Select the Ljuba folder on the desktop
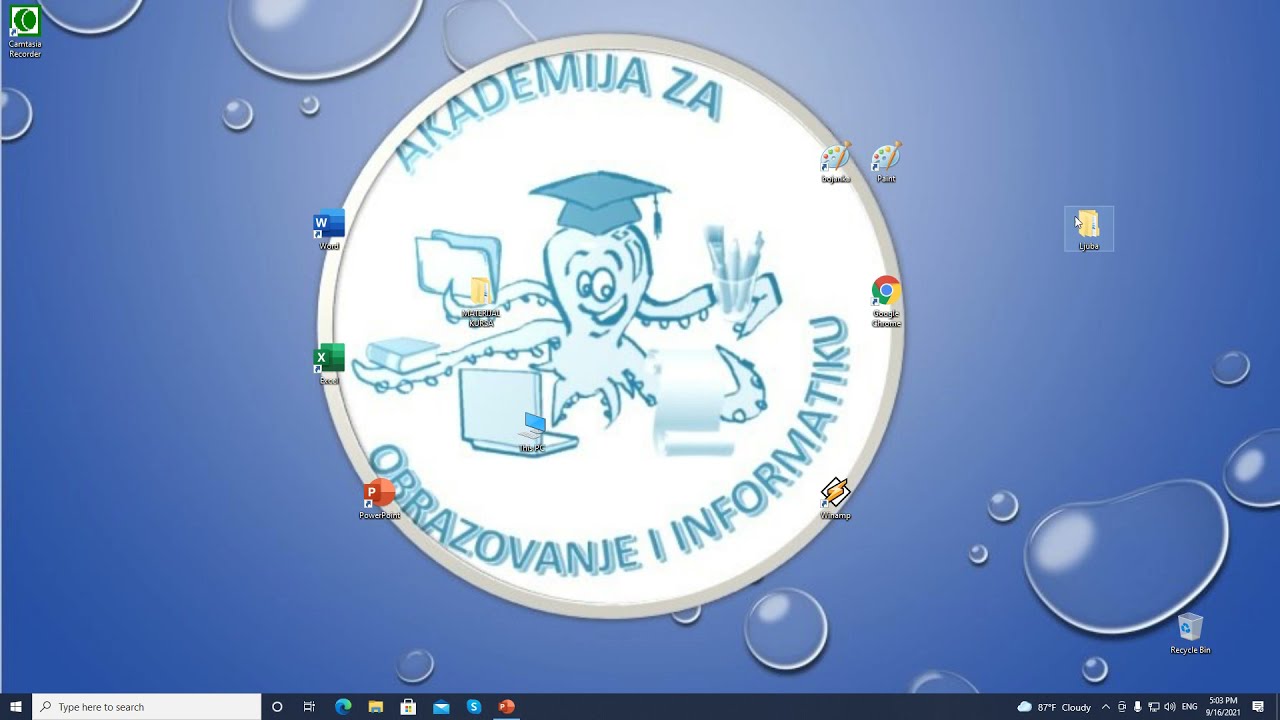1280x720 pixels. click(x=1089, y=230)
